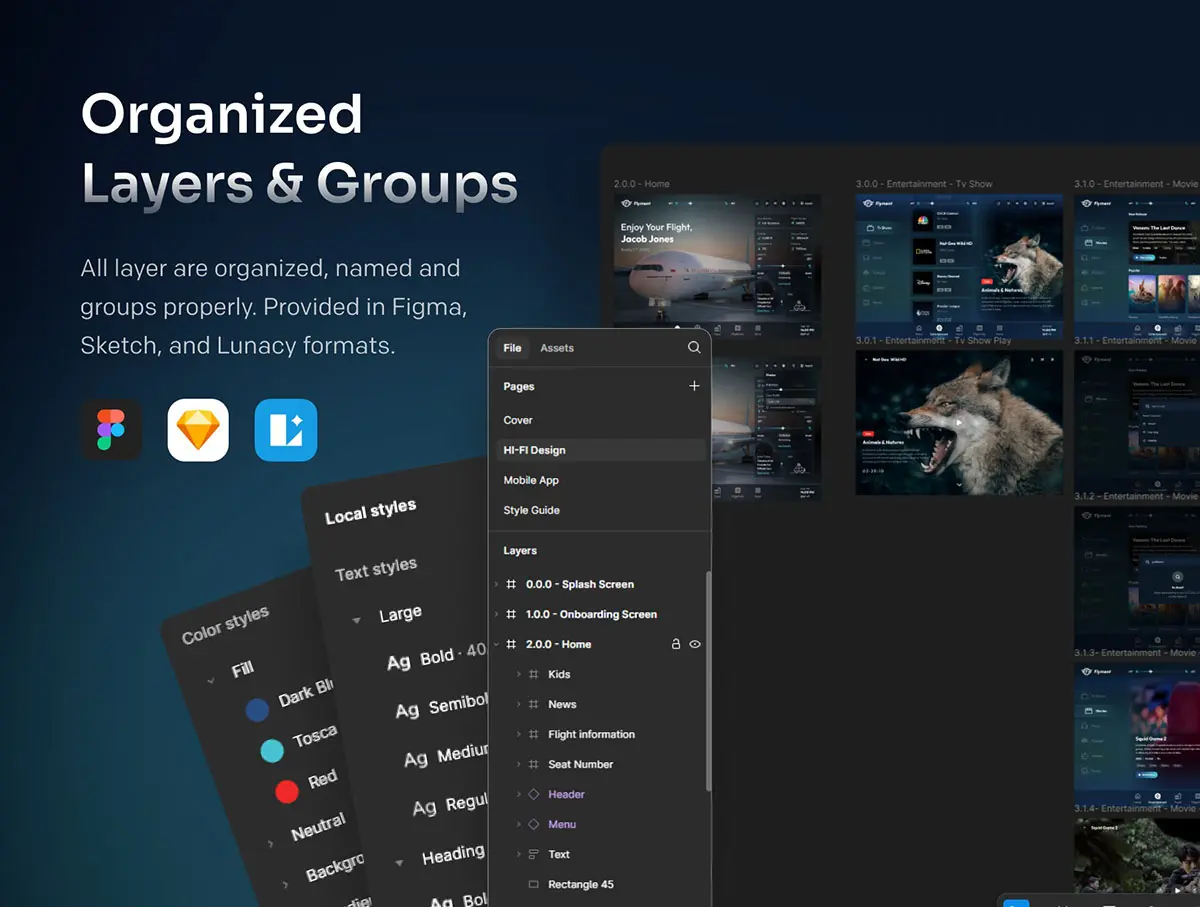
Task: Click the frame icon beside Seat Number
Action: click(533, 764)
